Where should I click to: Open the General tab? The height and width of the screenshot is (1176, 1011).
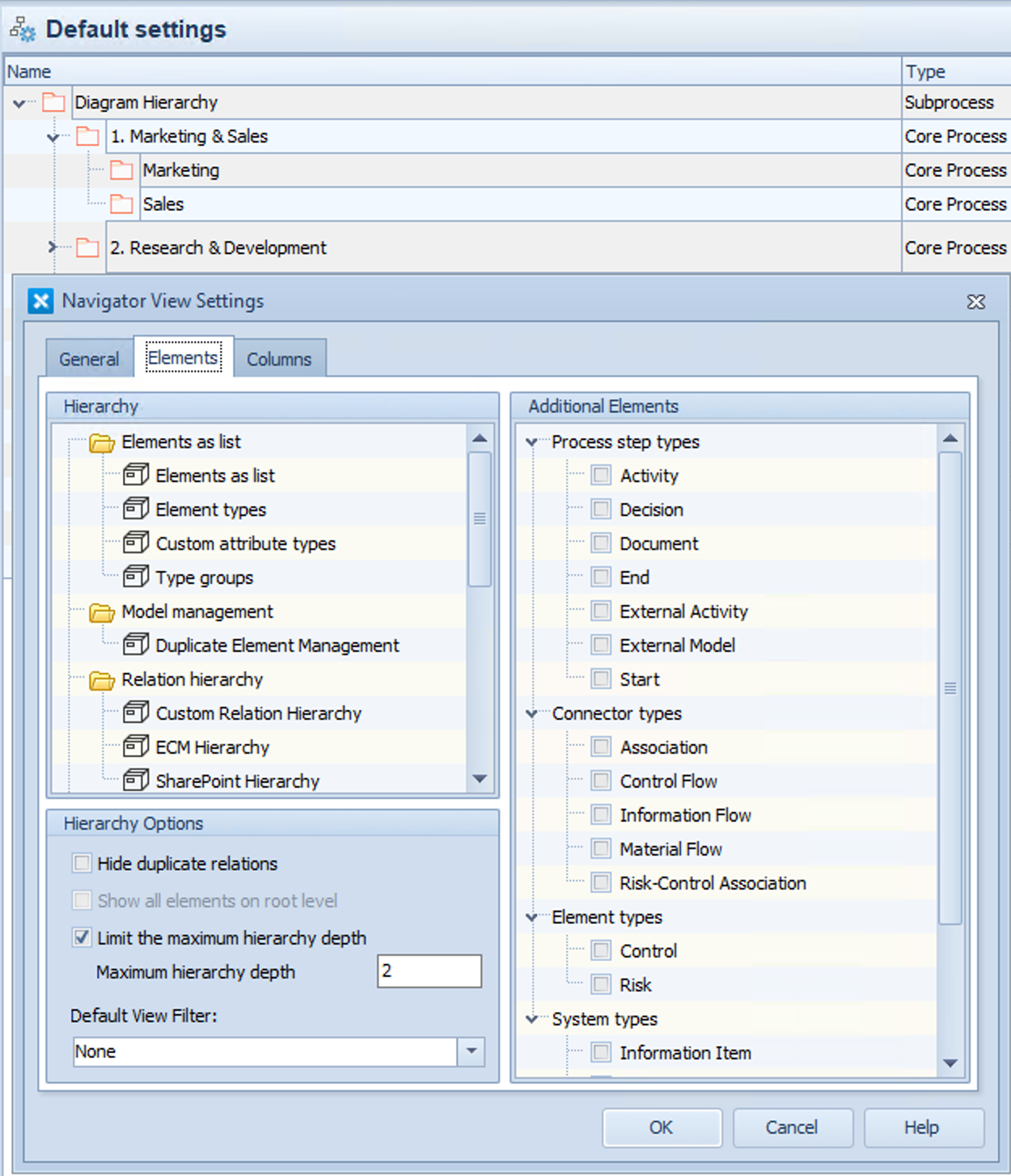(89, 359)
